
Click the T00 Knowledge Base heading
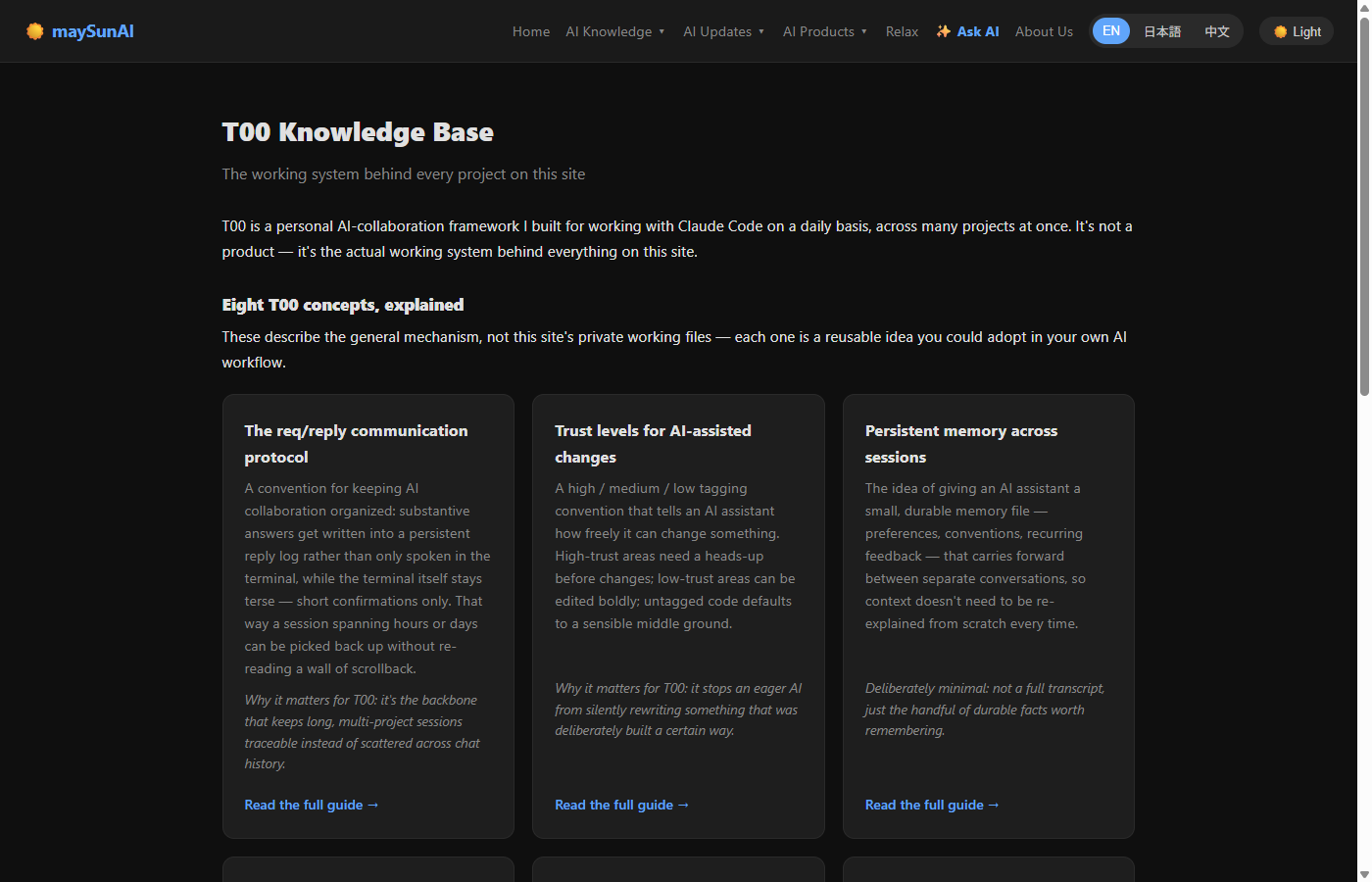358,132
